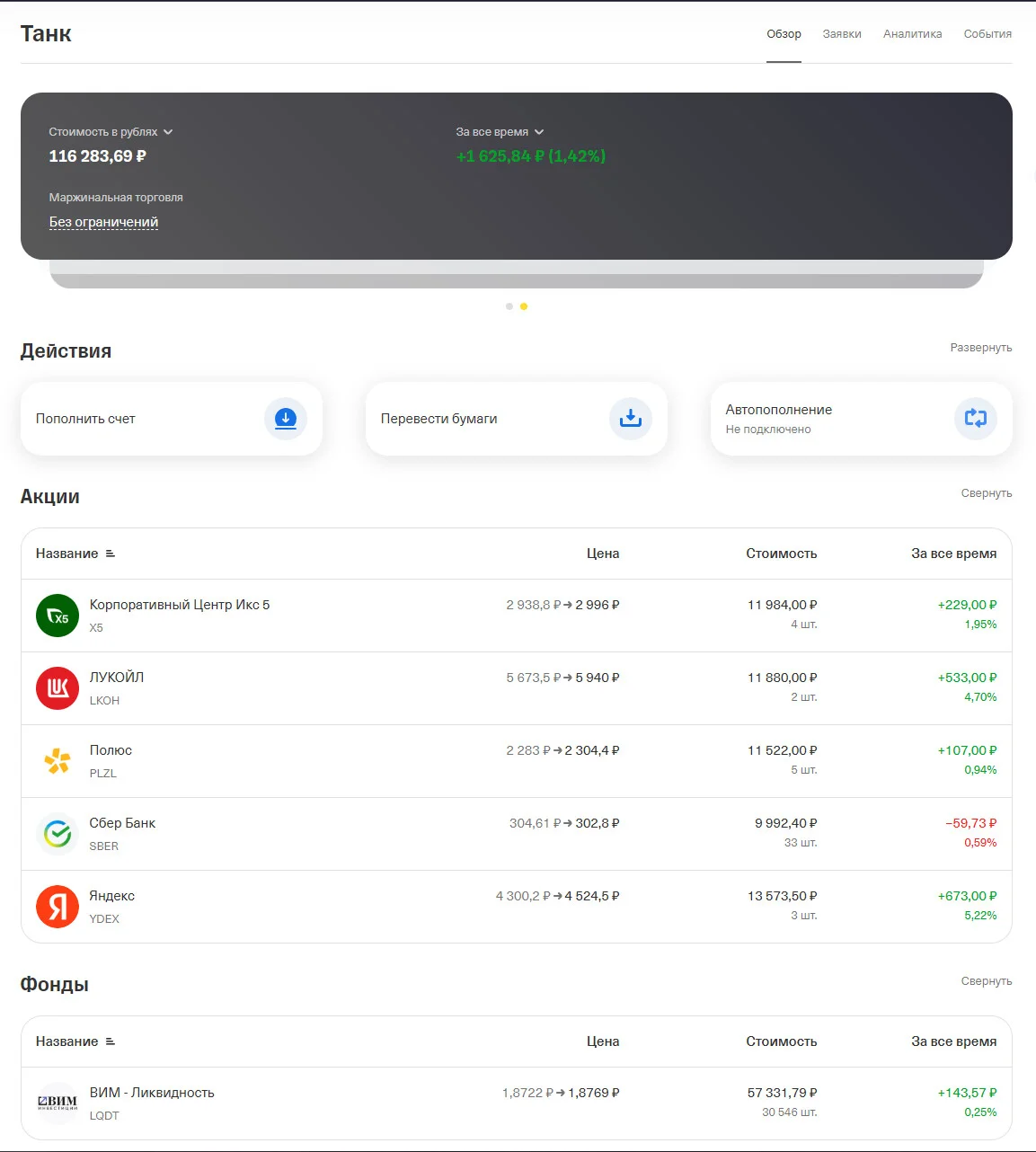This screenshot has height=1152, width=1036.
Task: Open the Сбер Банк logo
Action: pyautogui.click(x=58, y=834)
